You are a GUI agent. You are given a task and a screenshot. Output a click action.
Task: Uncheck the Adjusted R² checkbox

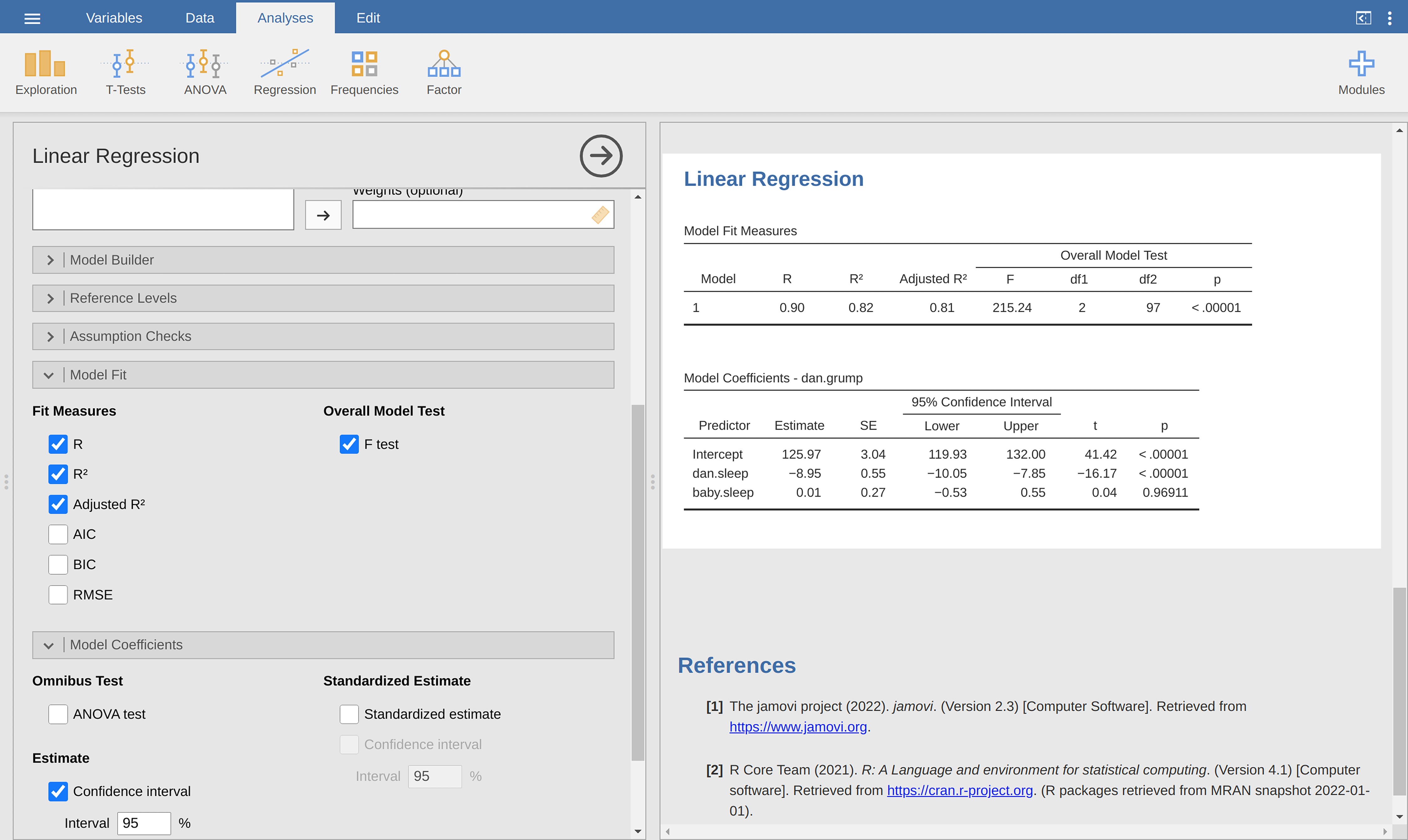[58, 504]
